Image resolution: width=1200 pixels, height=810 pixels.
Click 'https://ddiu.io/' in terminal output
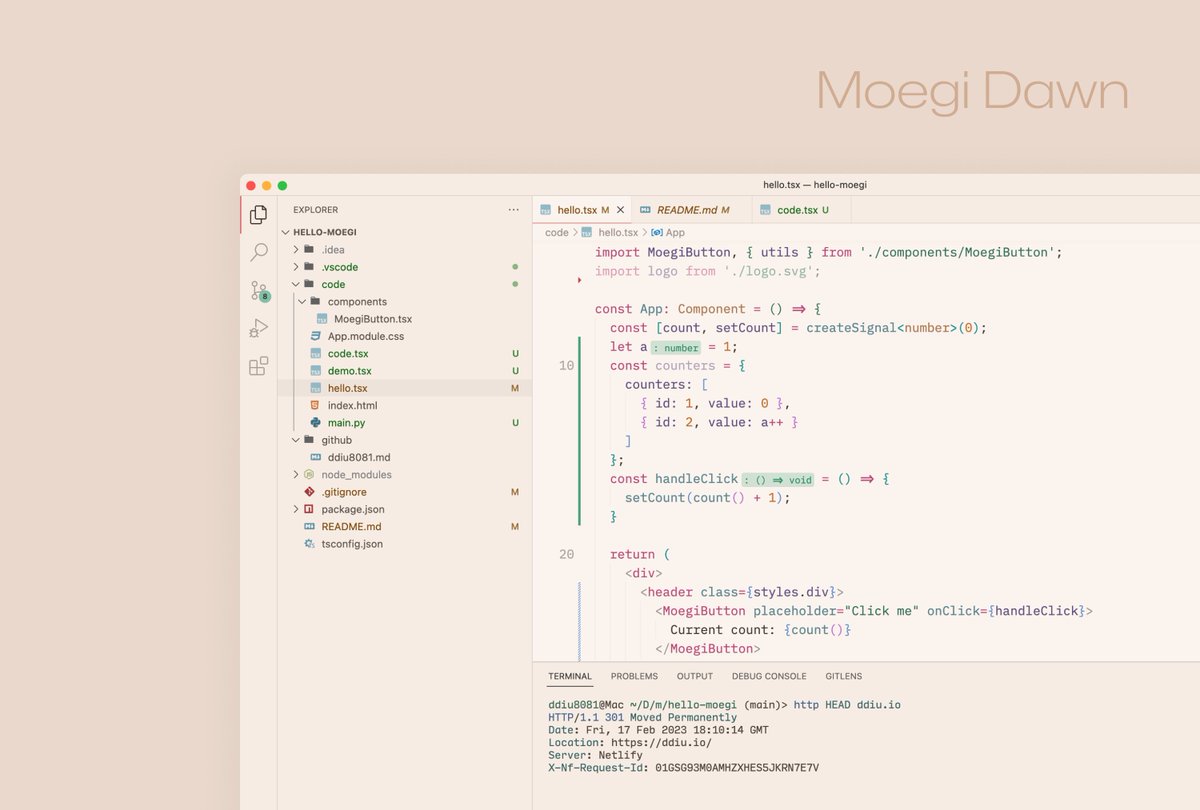662,742
